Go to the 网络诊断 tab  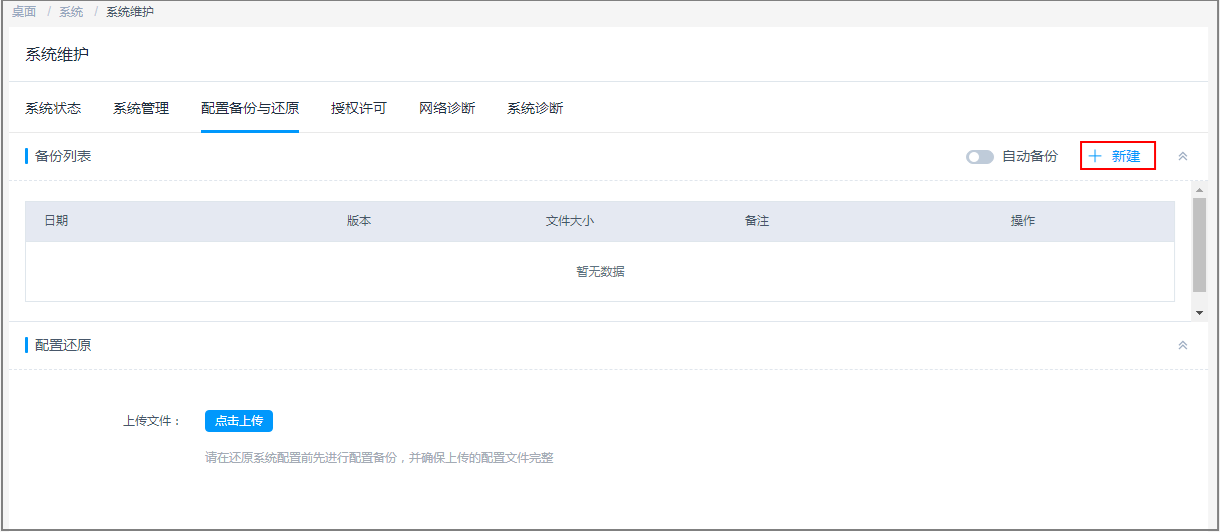[x=447, y=108]
